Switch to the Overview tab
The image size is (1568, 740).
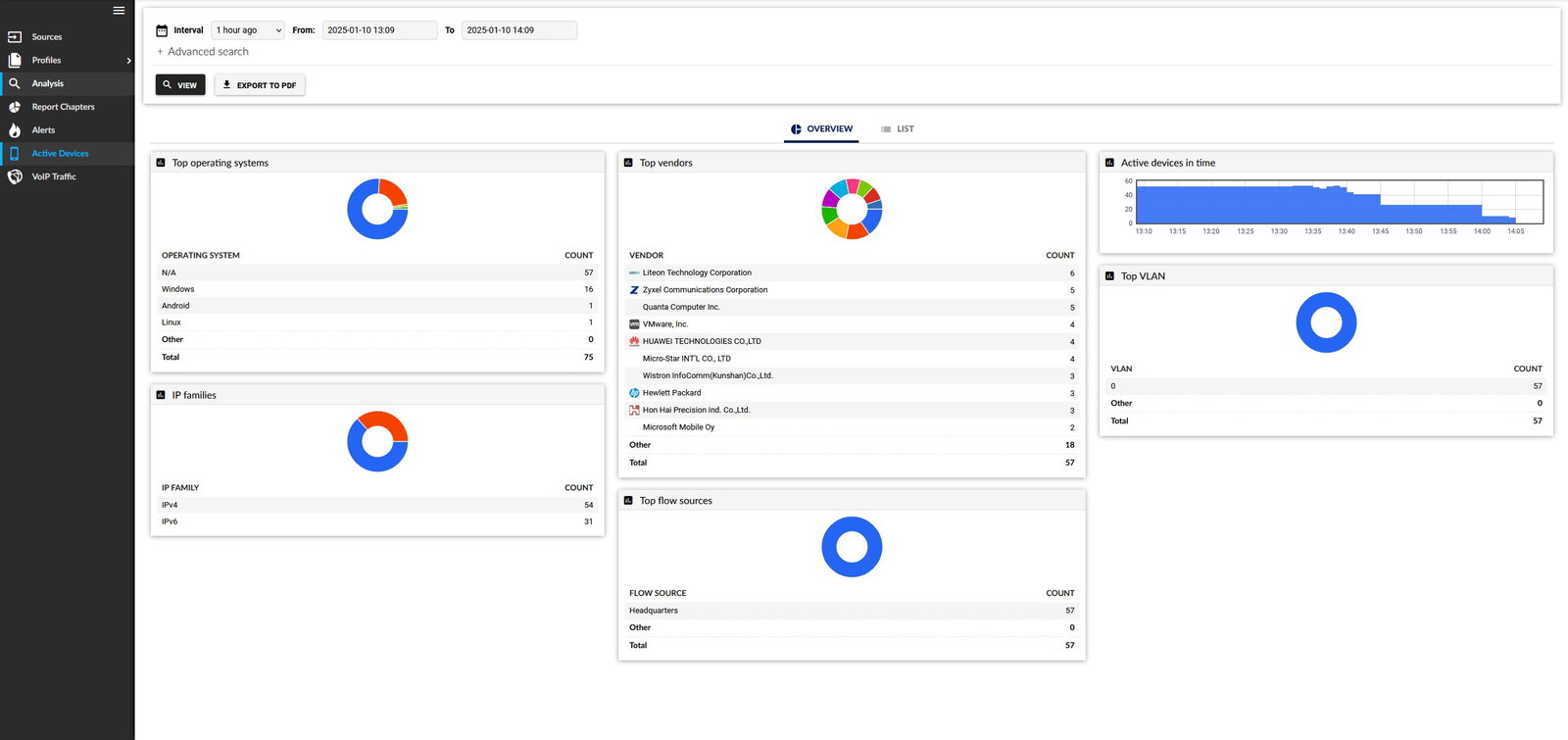tap(821, 129)
